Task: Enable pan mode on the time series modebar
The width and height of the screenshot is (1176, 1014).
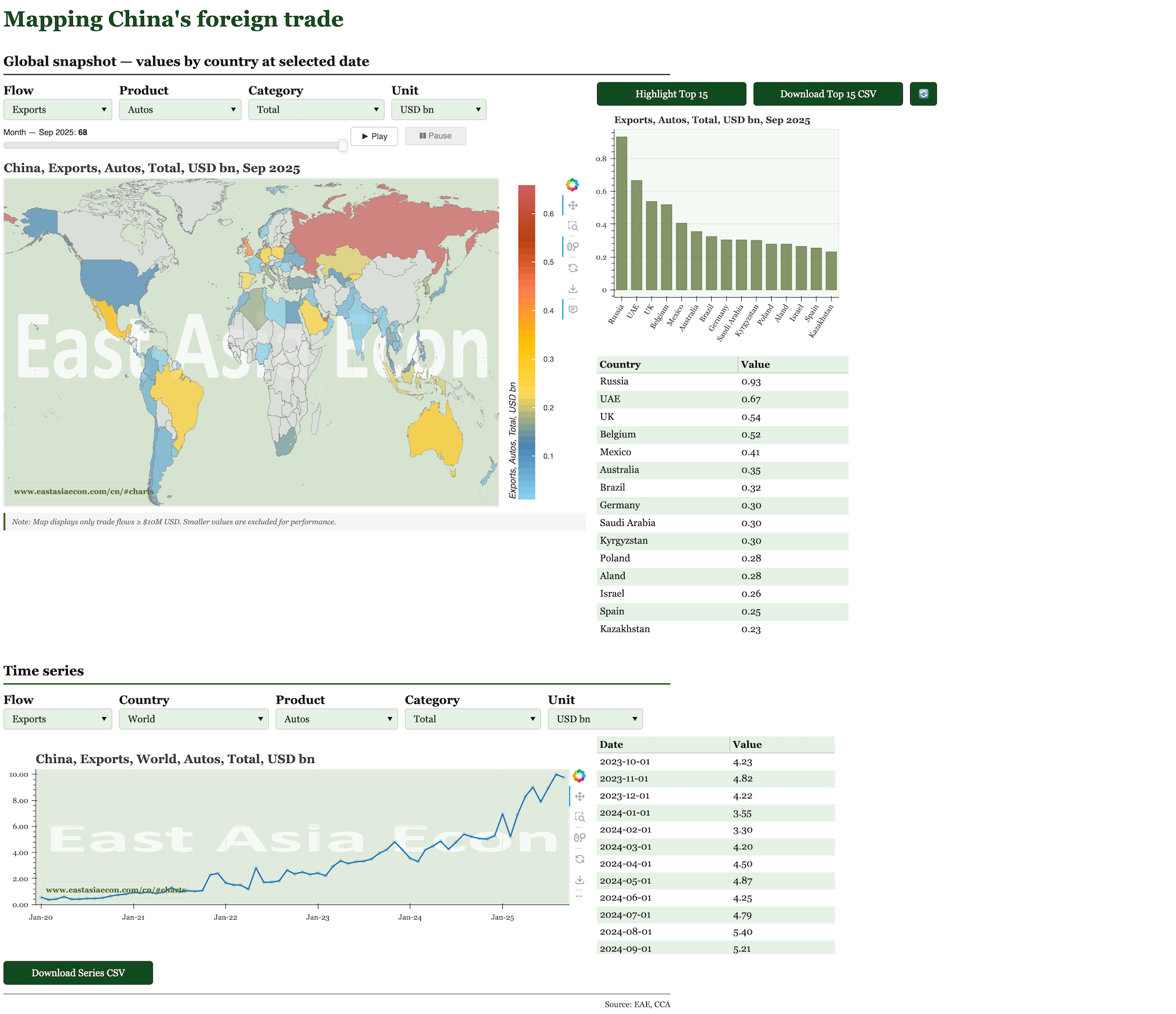Action: (x=580, y=797)
